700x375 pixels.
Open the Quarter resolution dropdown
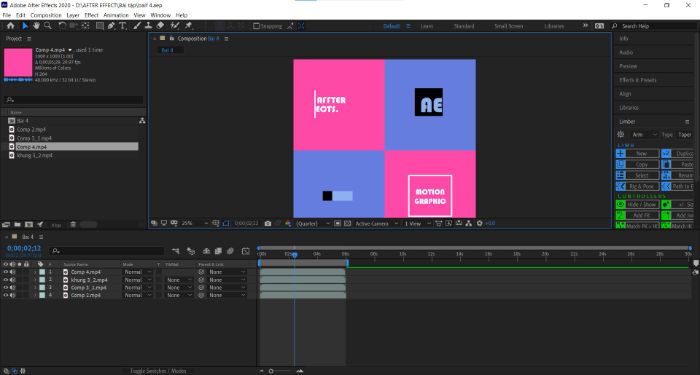tap(313, 223)
